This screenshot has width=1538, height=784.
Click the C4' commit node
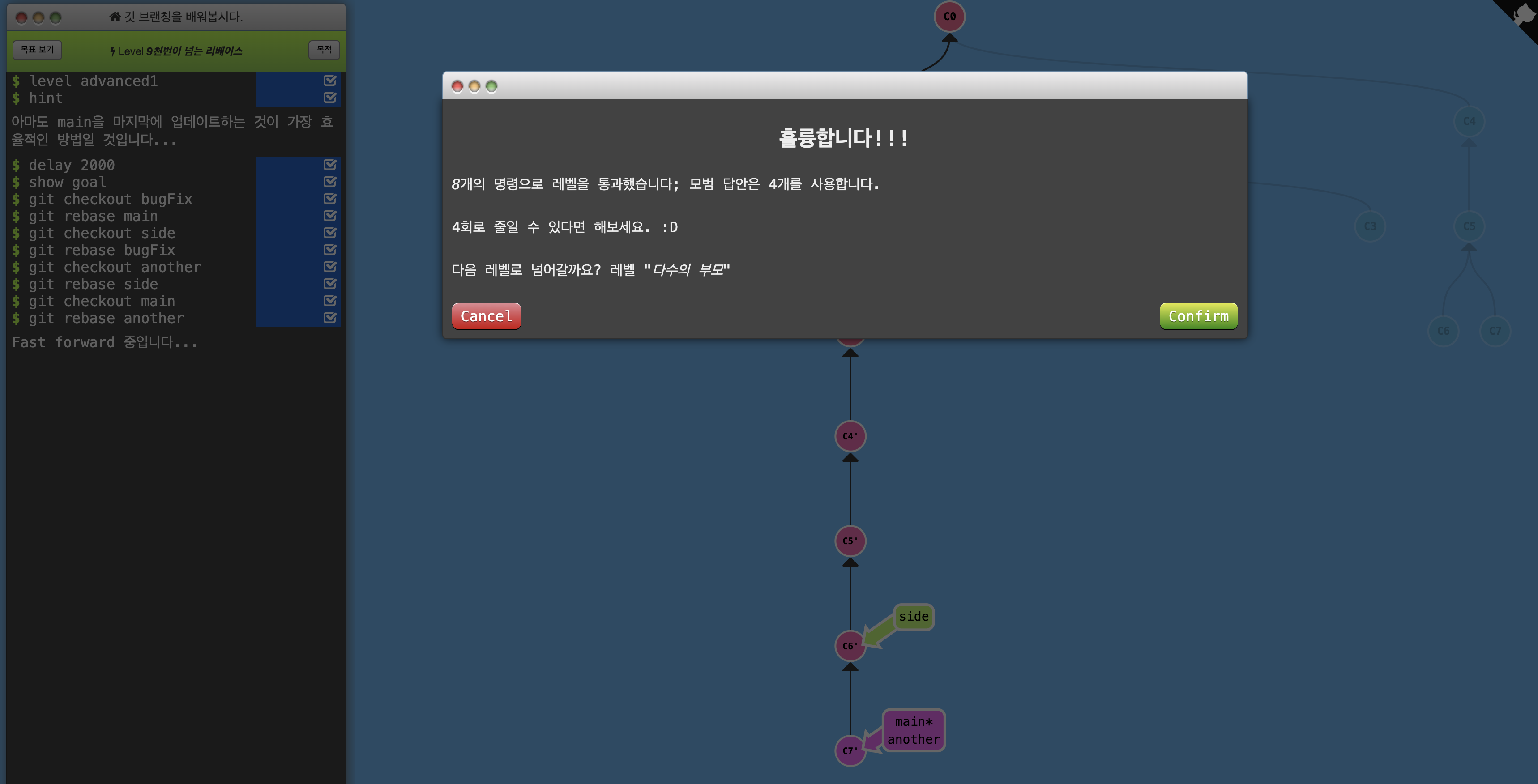tap(850, 436)
